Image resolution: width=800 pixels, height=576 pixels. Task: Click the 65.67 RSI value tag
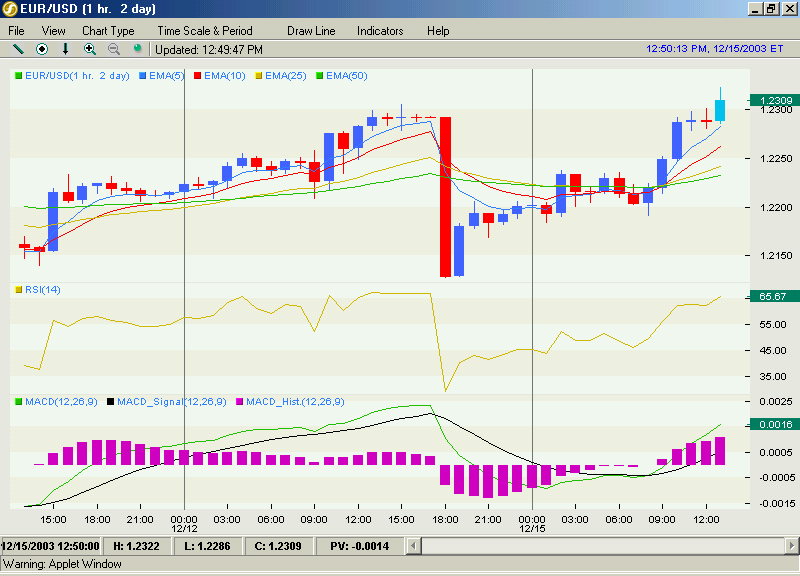click(776, 296)
